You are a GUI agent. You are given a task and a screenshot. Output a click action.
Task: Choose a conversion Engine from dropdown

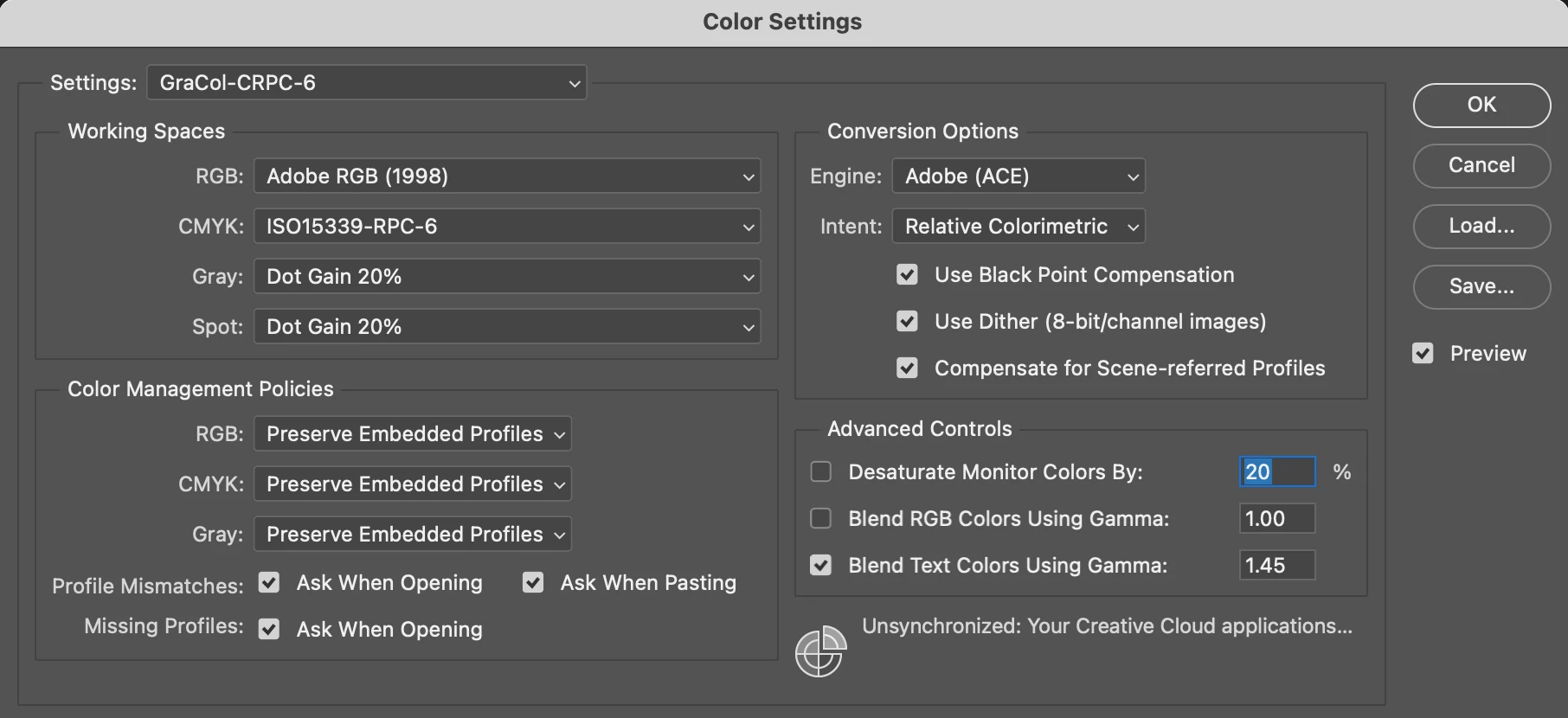(1018, 176)
